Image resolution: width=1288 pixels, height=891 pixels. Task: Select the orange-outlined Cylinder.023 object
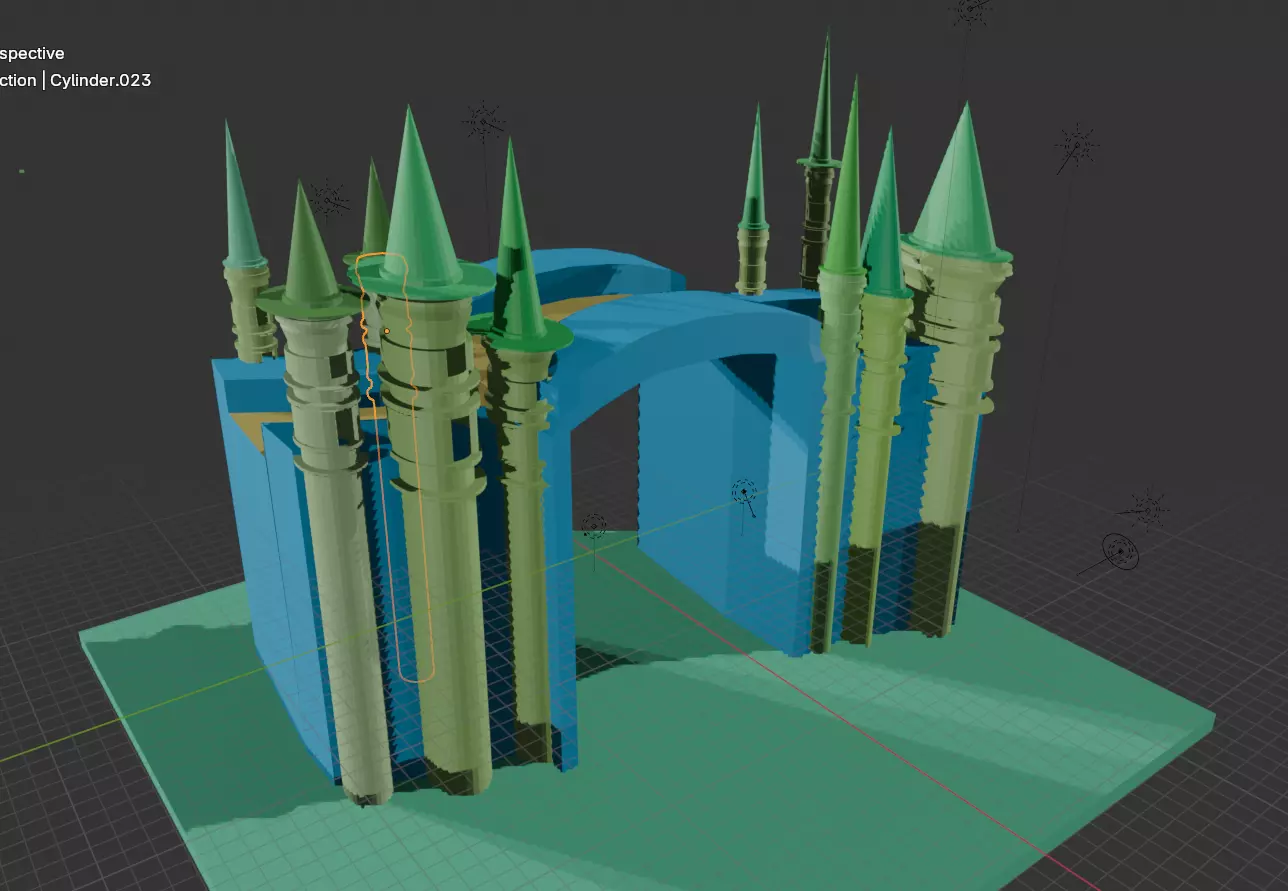(x=397, y=468)
